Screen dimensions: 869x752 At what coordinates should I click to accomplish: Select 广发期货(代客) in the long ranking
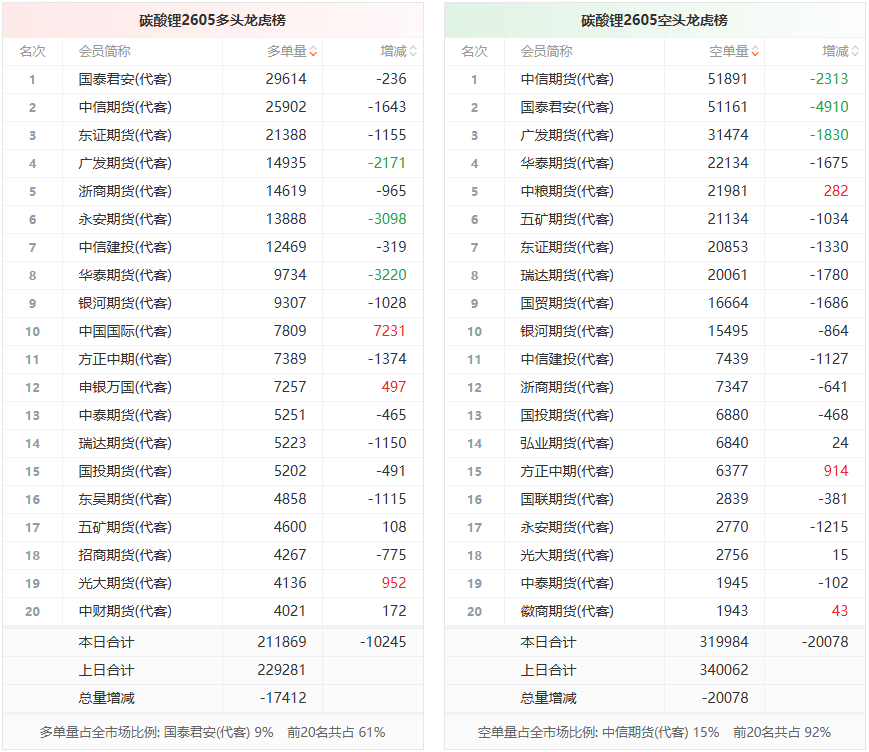click(x=125, y=163)
